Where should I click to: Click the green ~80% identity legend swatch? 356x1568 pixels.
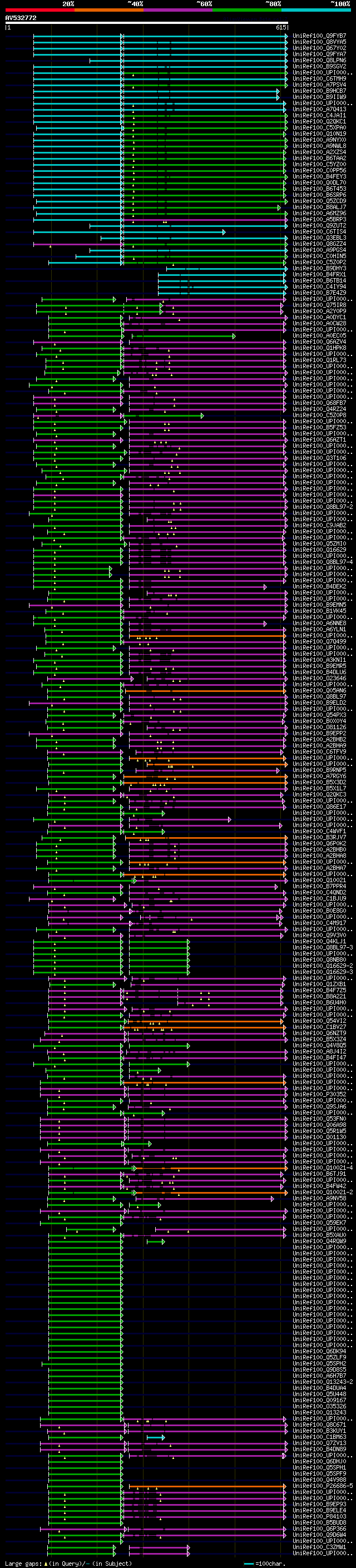pos(246,11)
